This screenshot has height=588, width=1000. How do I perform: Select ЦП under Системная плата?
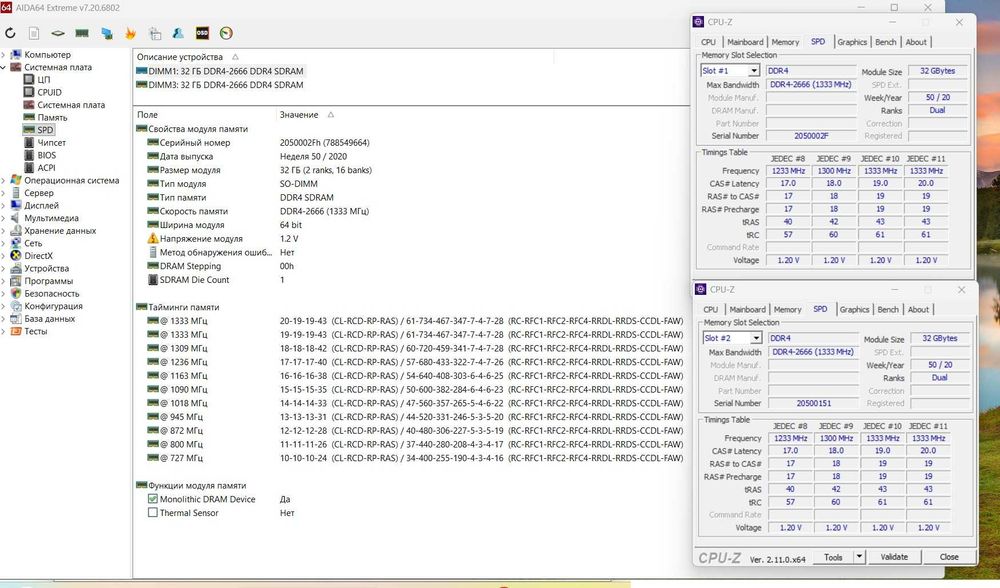pyautogui.click(x=43, y=80)
